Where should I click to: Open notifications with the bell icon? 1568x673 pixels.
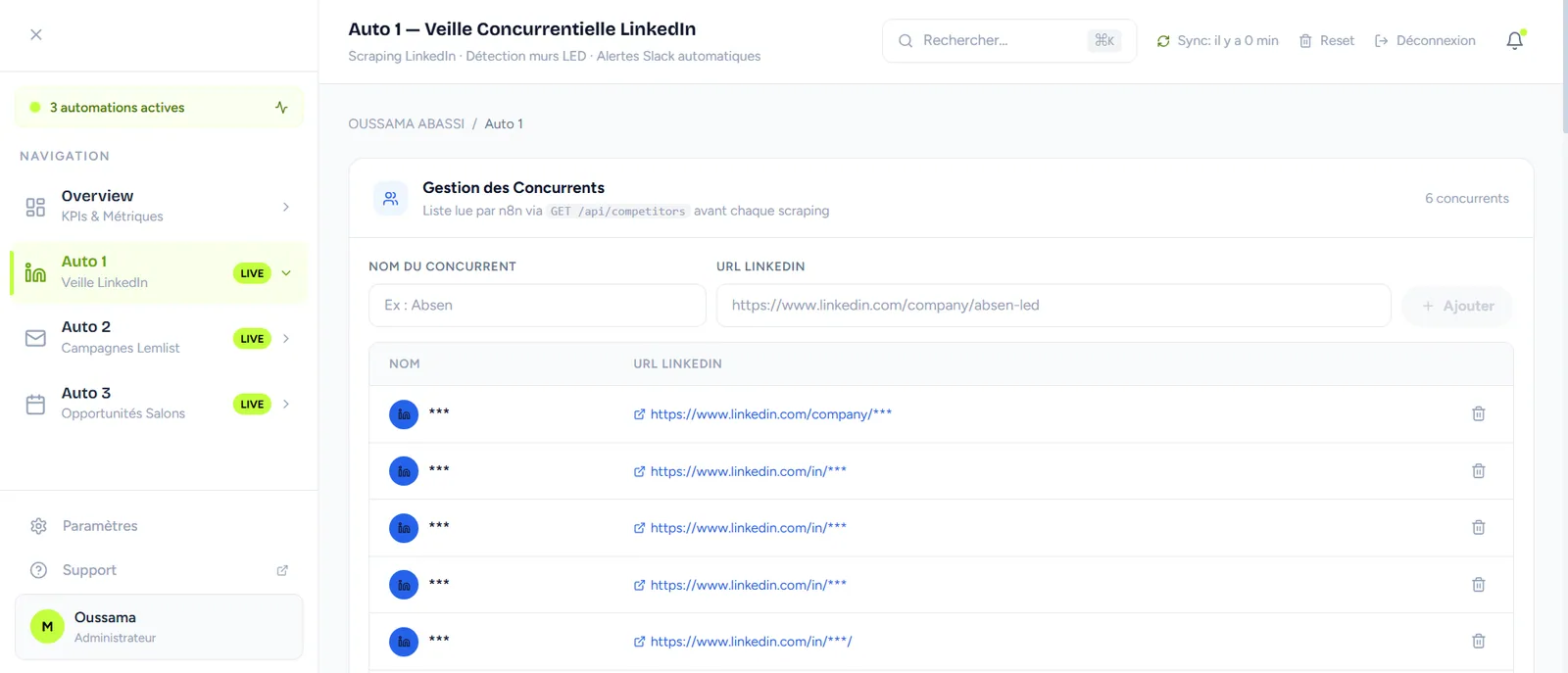[x=1515, y=40]
